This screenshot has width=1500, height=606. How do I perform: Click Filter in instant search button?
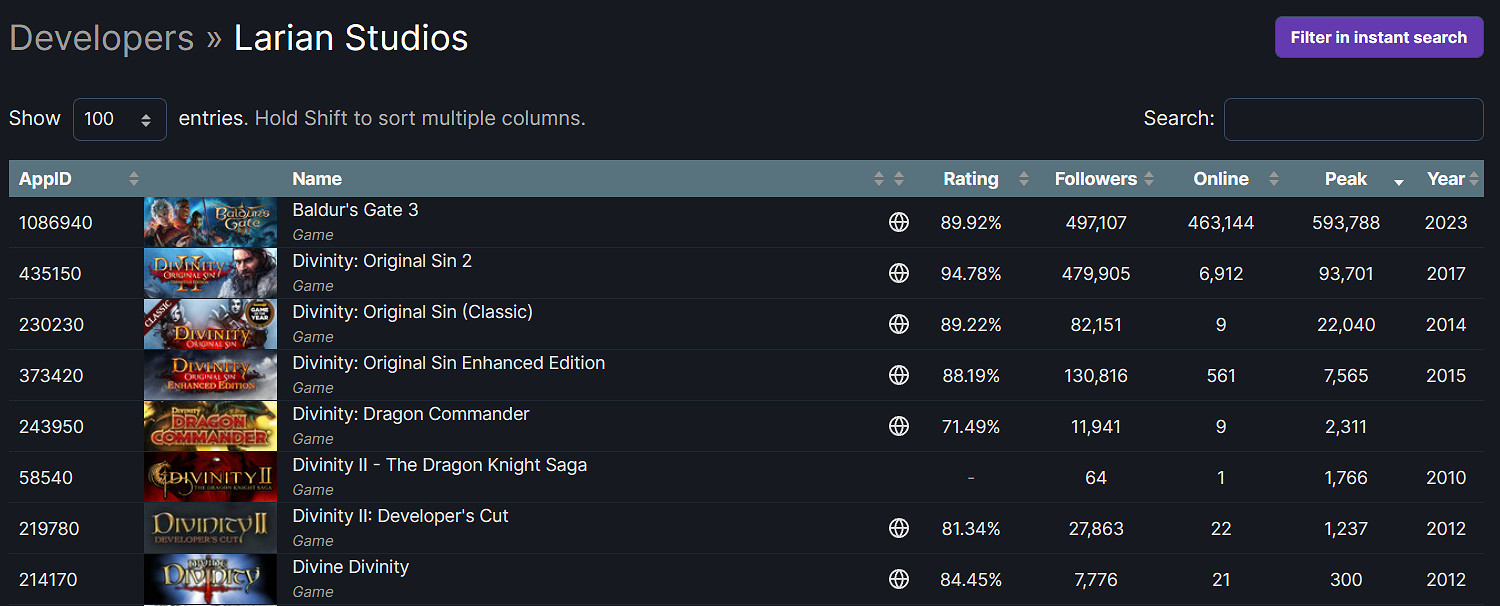point(1379,37)
